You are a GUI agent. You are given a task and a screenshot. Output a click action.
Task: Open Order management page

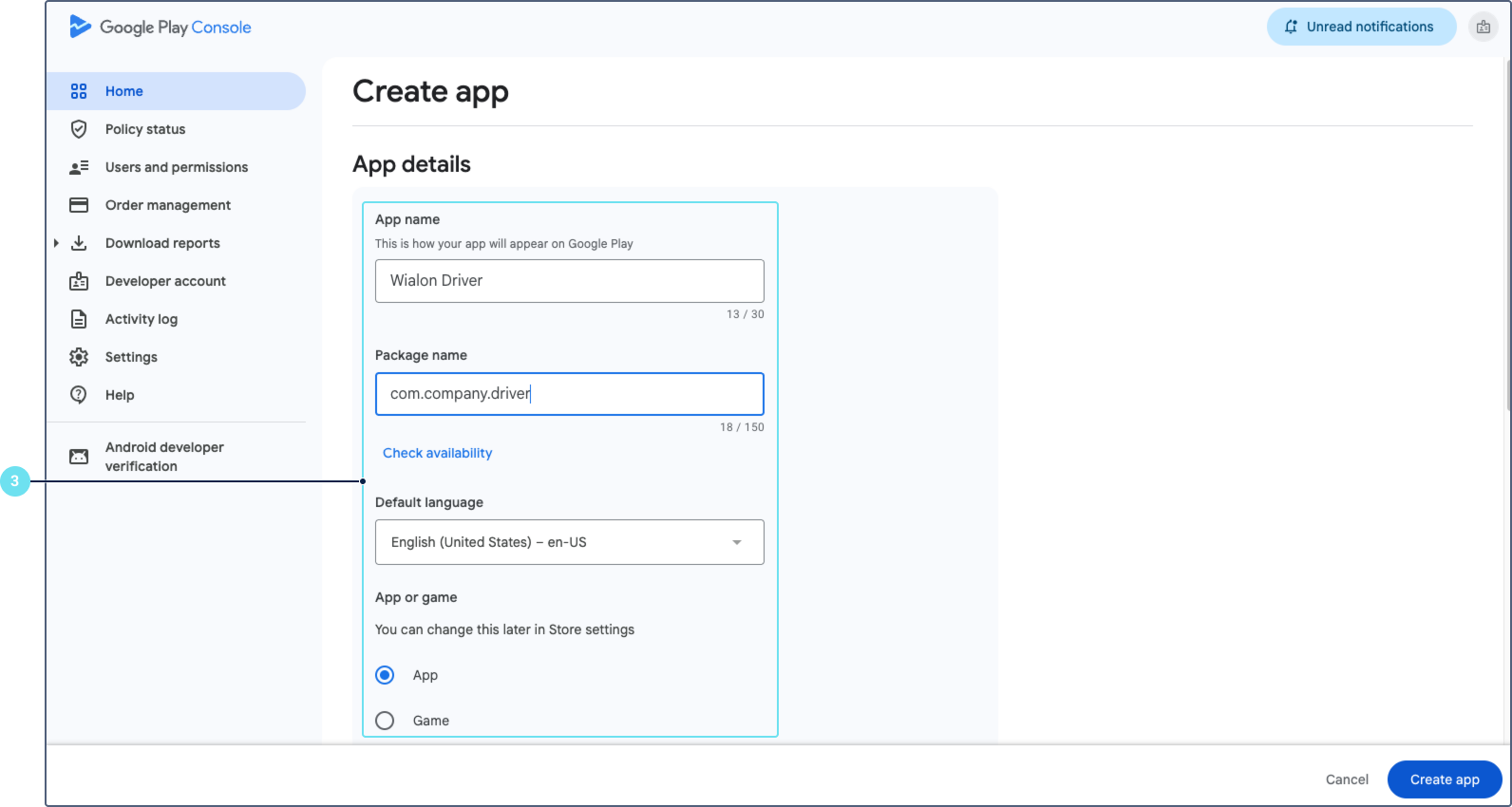click(x=176, y=205)
